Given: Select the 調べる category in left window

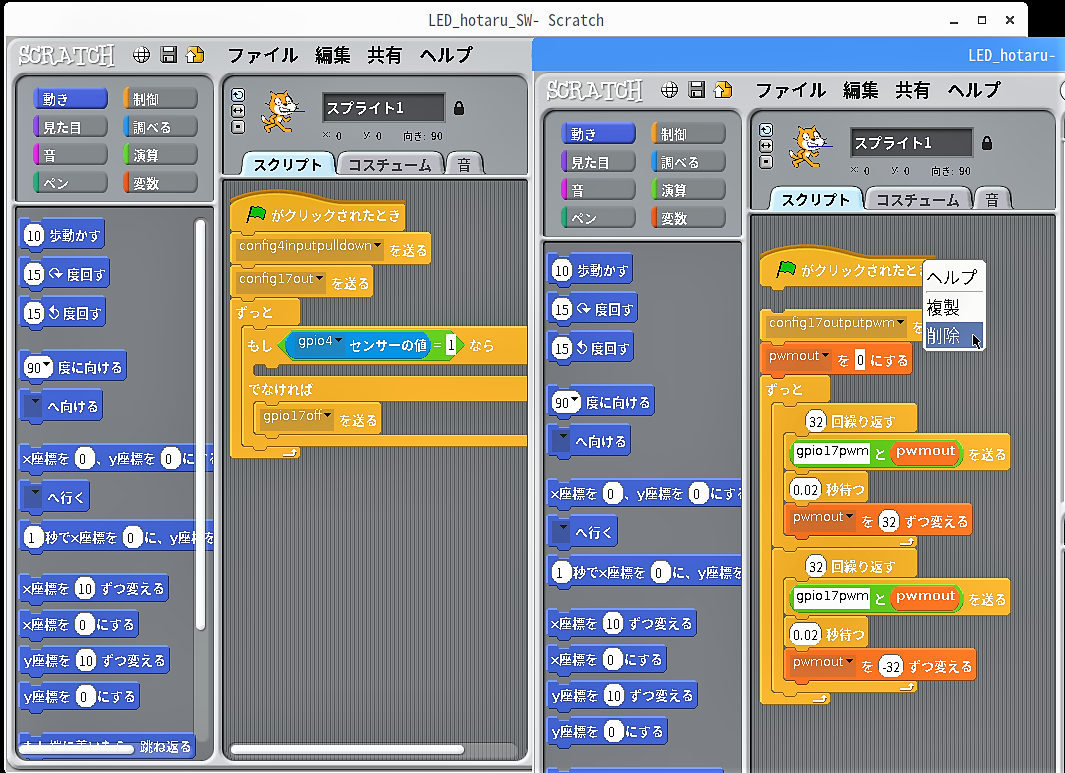Looking at the screenshot, I should point(160,127).
